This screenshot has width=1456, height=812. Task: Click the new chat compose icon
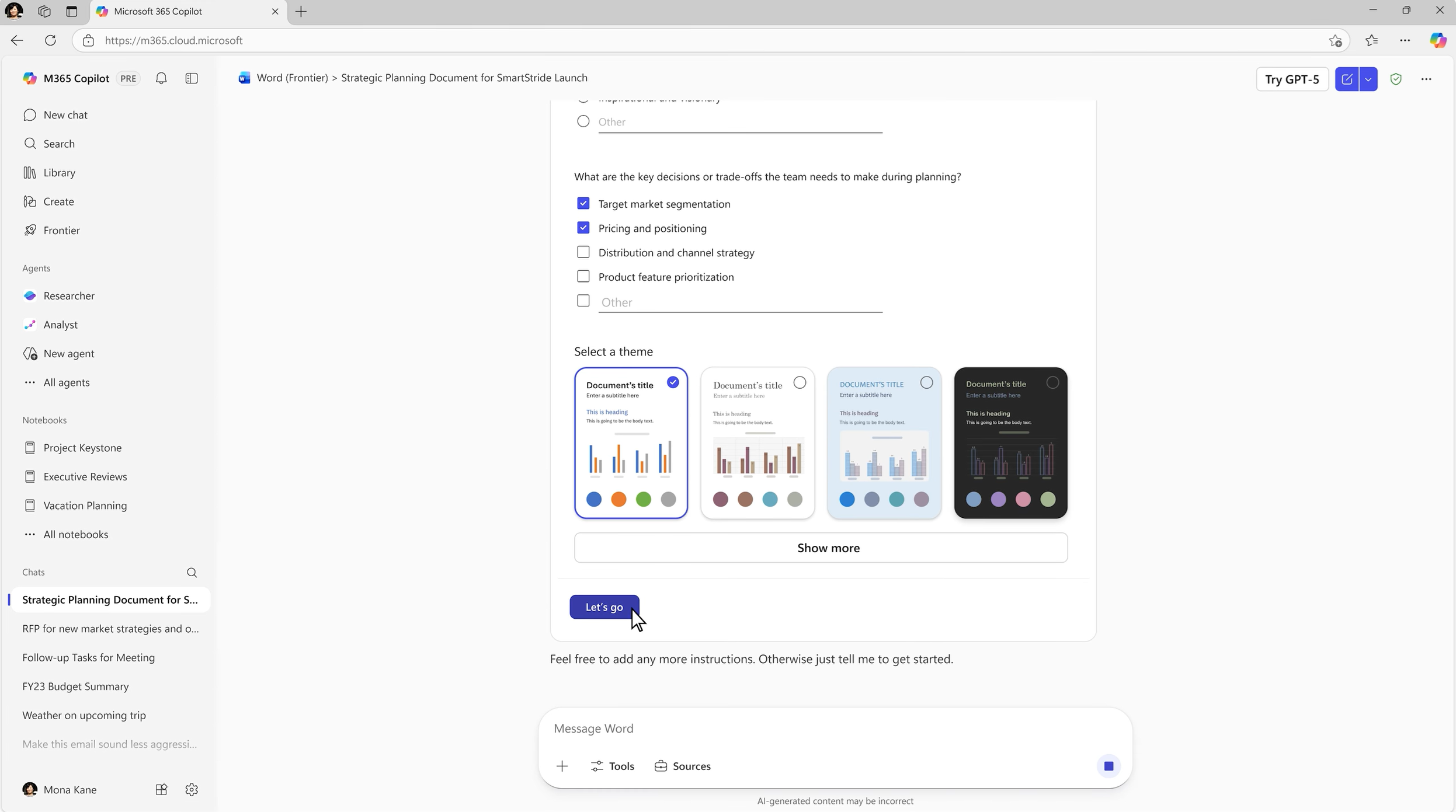pyautogui.click(x=1347, y=79)
